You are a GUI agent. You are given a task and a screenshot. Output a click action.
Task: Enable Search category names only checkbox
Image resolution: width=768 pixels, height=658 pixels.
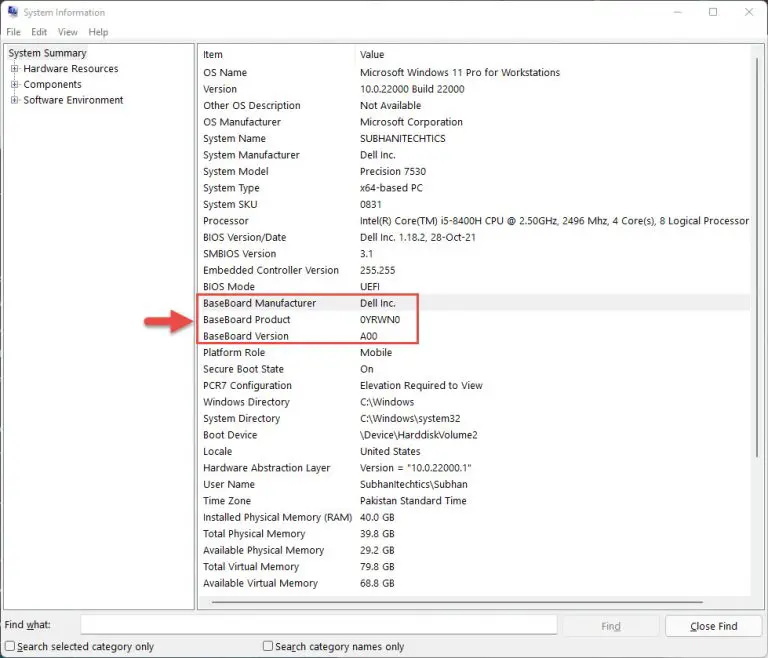pos(268,647)
